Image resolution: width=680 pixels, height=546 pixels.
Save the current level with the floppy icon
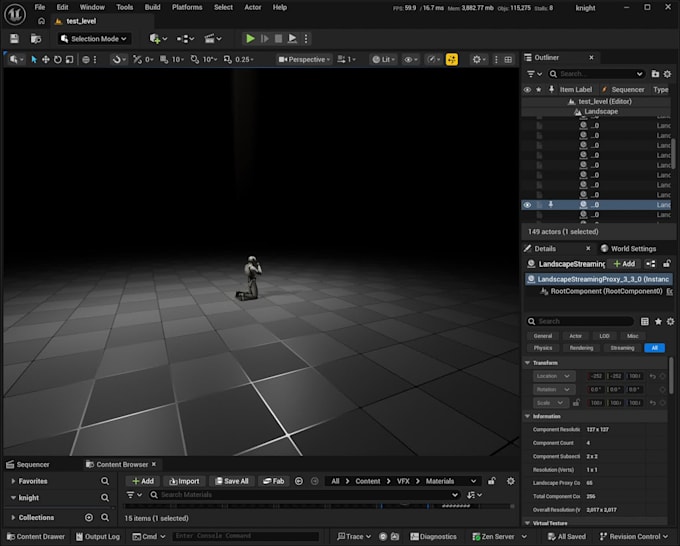pos(14,39)
